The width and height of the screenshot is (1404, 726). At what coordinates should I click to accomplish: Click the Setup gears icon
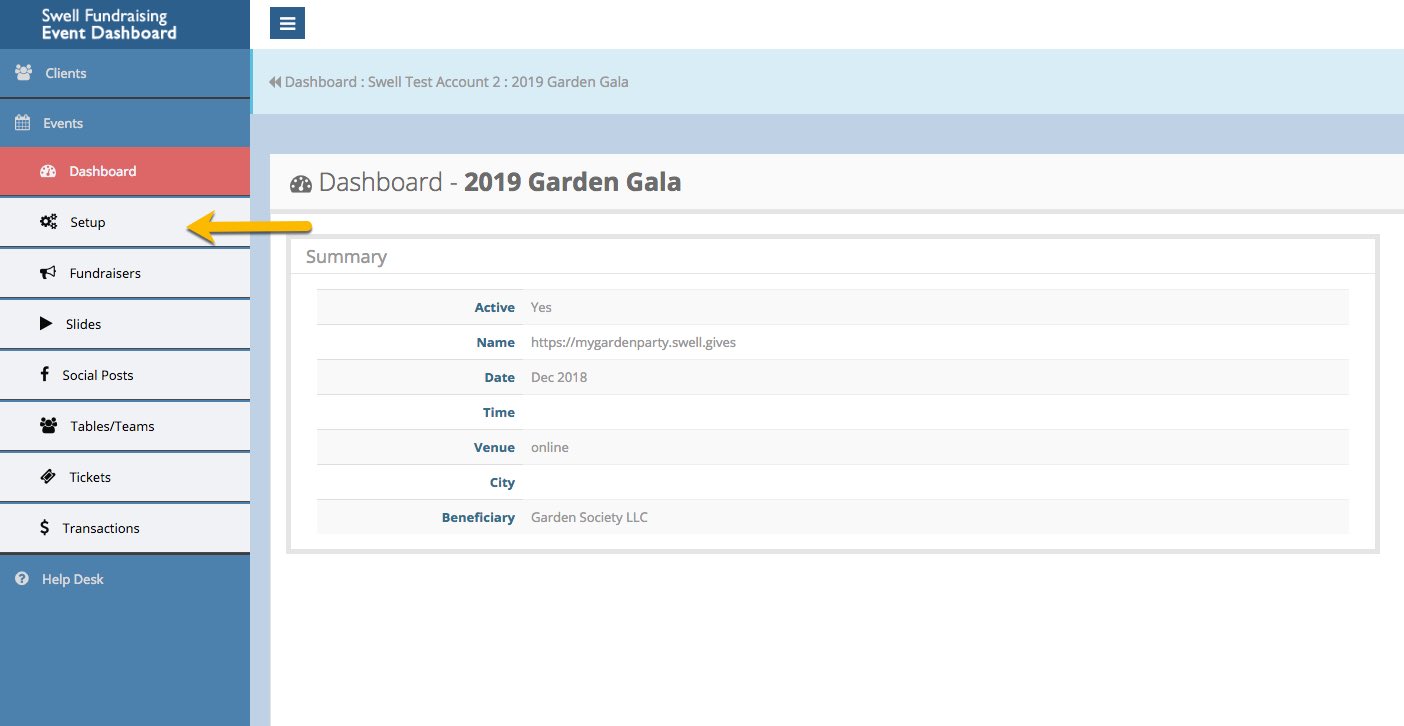pos(48,222)
